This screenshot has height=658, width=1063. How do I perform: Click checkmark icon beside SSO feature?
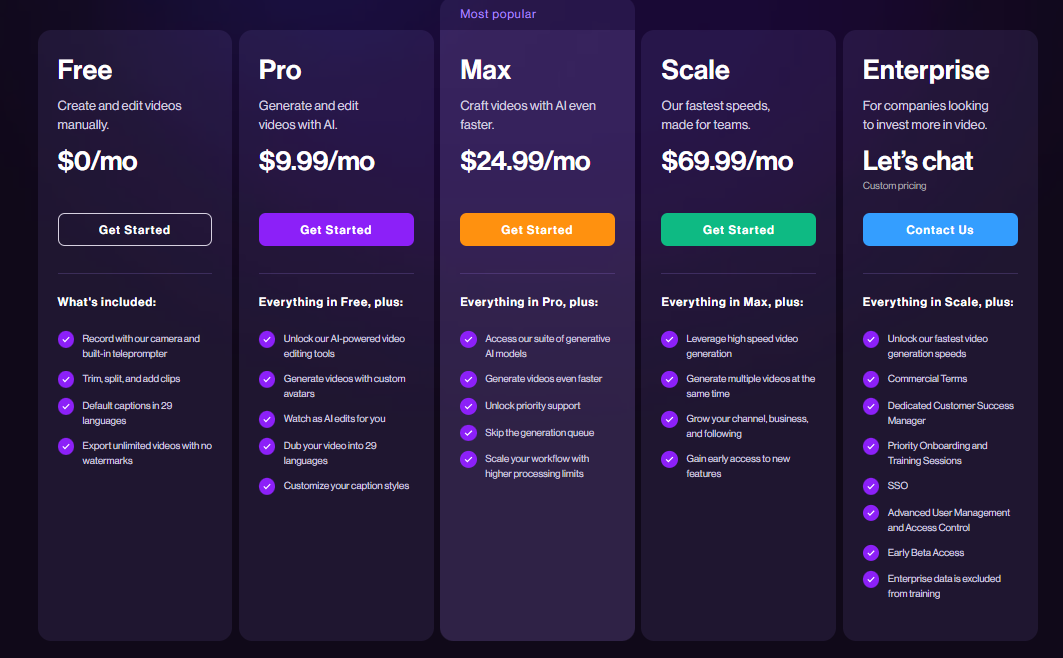(x=871, y=486)
